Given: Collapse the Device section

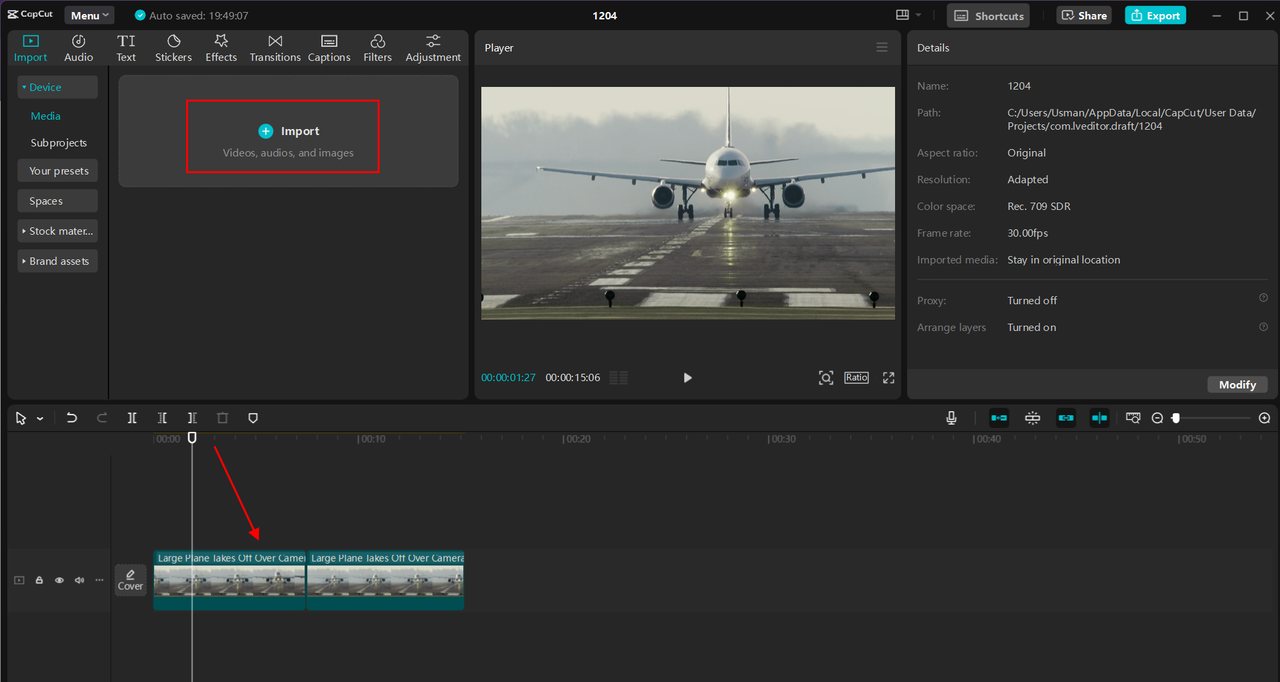Looking at the screenshot, I should (x=57, y=87).
